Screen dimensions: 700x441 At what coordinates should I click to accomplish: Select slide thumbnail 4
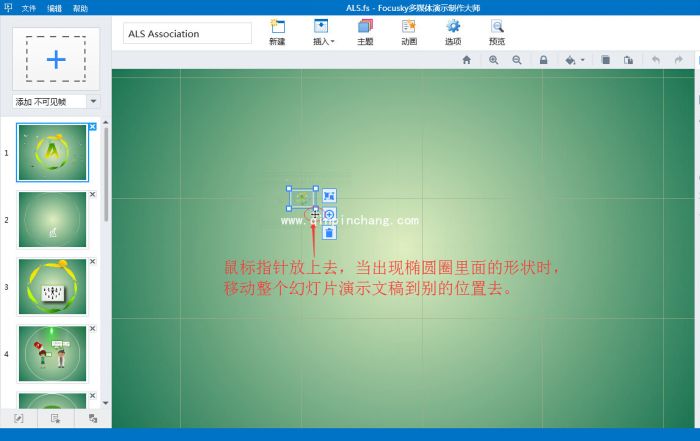point(52,354)
